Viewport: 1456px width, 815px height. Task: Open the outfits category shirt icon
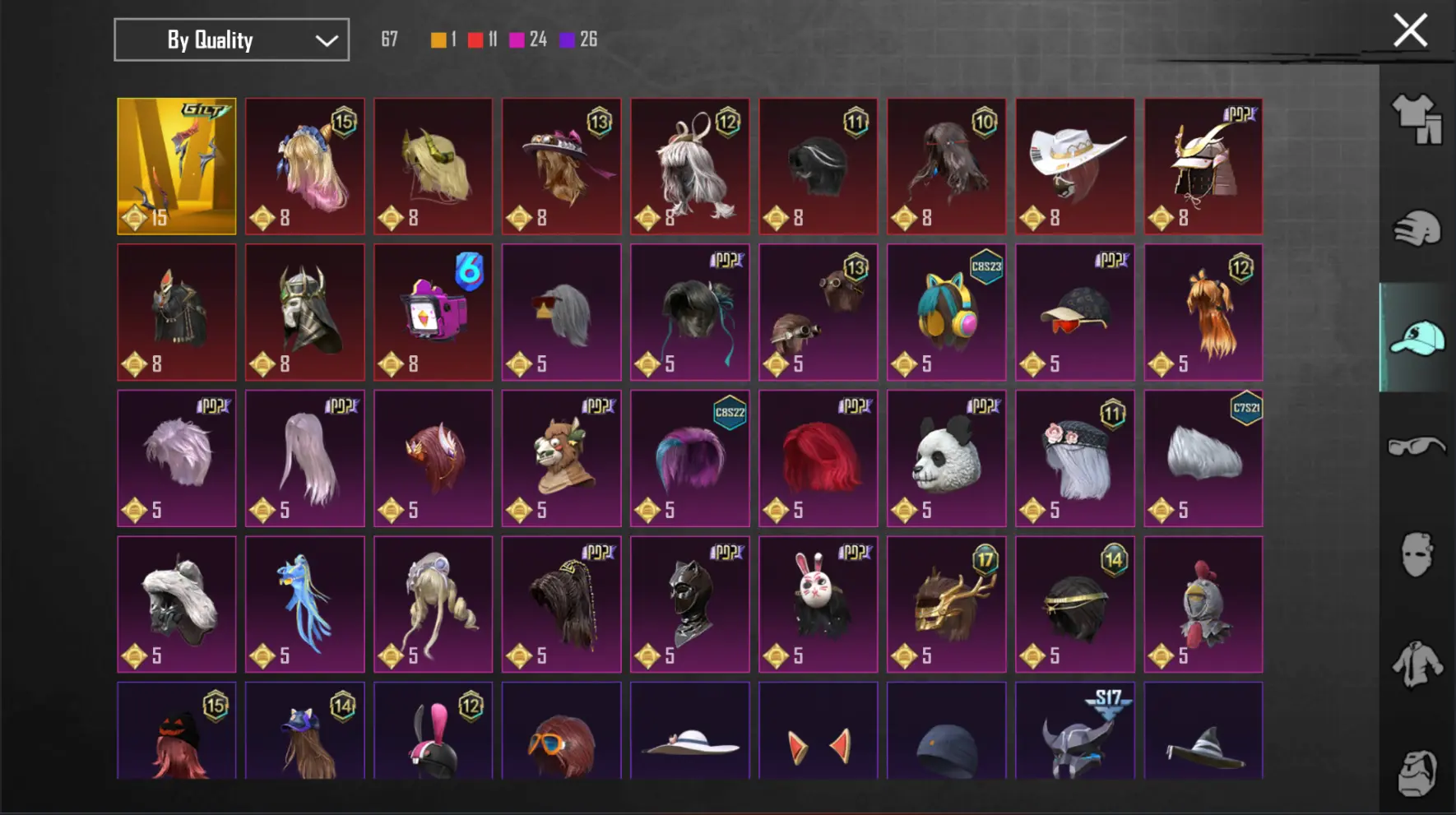pyautogui.click(x=1417, y=119)
